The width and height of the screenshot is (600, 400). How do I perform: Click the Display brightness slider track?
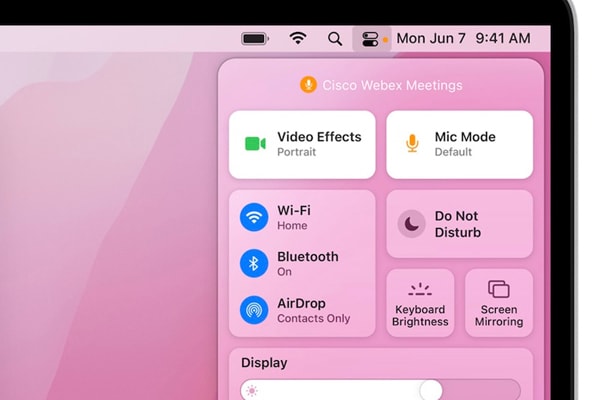[381, 390]
